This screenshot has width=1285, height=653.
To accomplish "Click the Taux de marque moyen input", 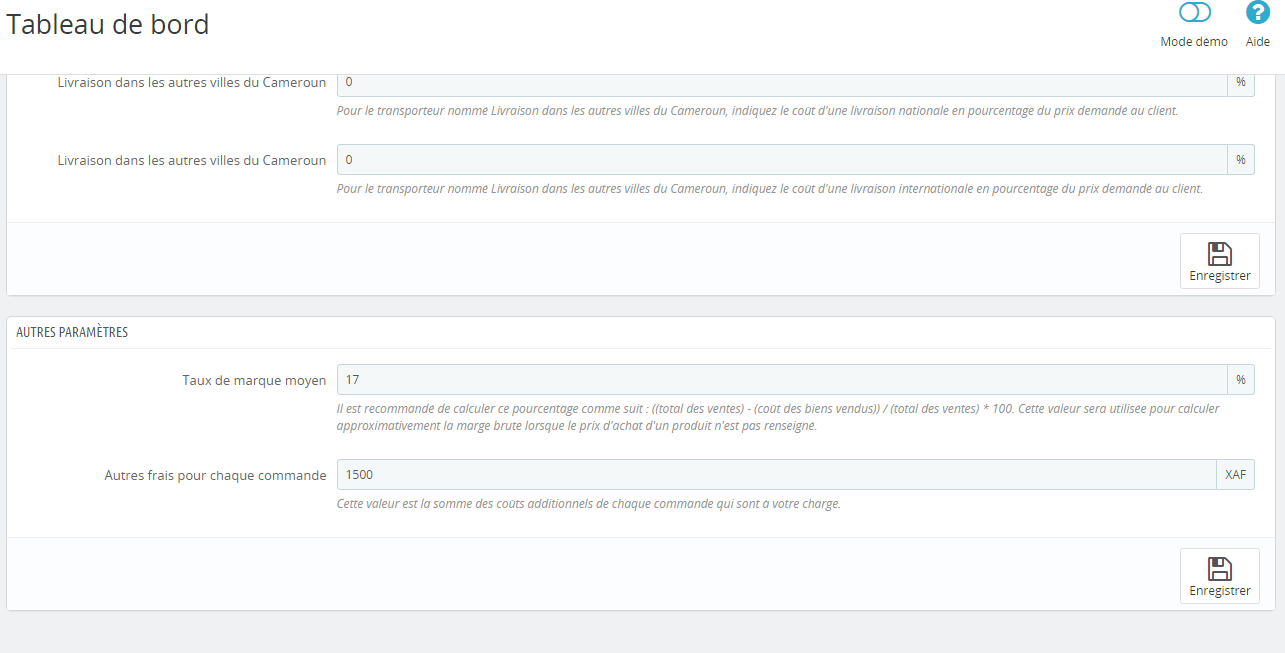I will (782, 380).
